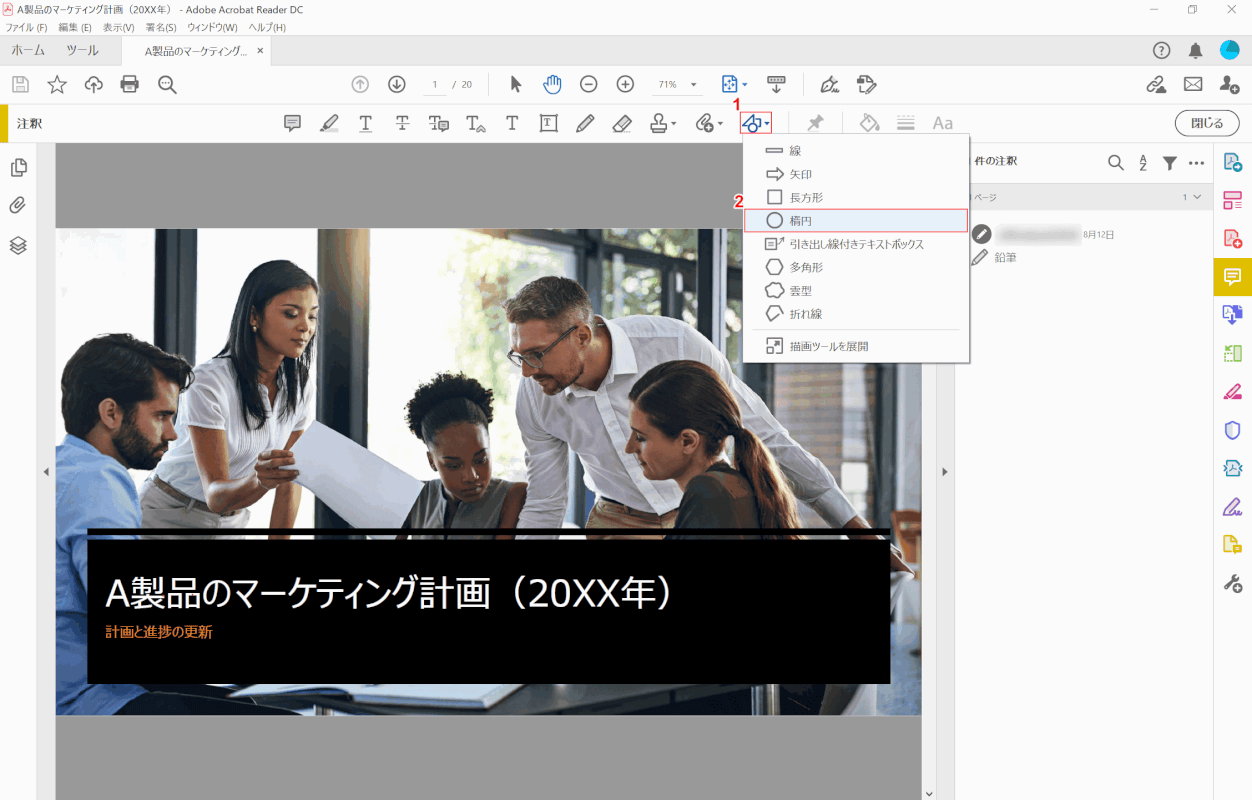Choose the pencil drawing tool
Screen dimensions: 1252x800
(585, 123)
